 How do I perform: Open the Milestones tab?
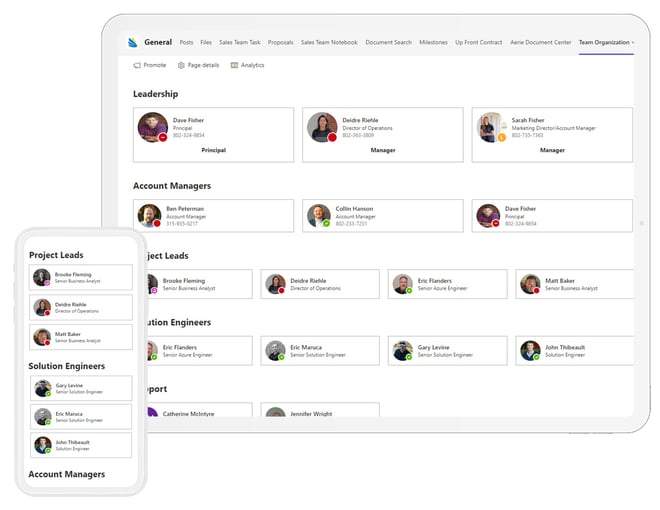[x=433, y=42]
